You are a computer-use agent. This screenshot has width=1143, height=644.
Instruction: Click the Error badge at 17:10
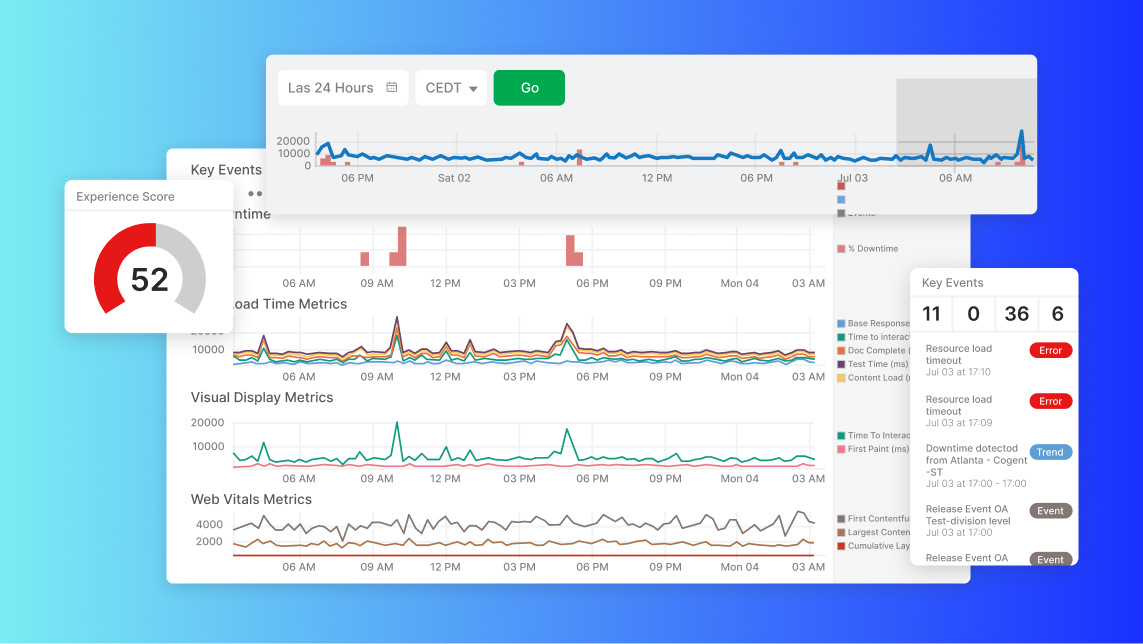[1050, 350]
